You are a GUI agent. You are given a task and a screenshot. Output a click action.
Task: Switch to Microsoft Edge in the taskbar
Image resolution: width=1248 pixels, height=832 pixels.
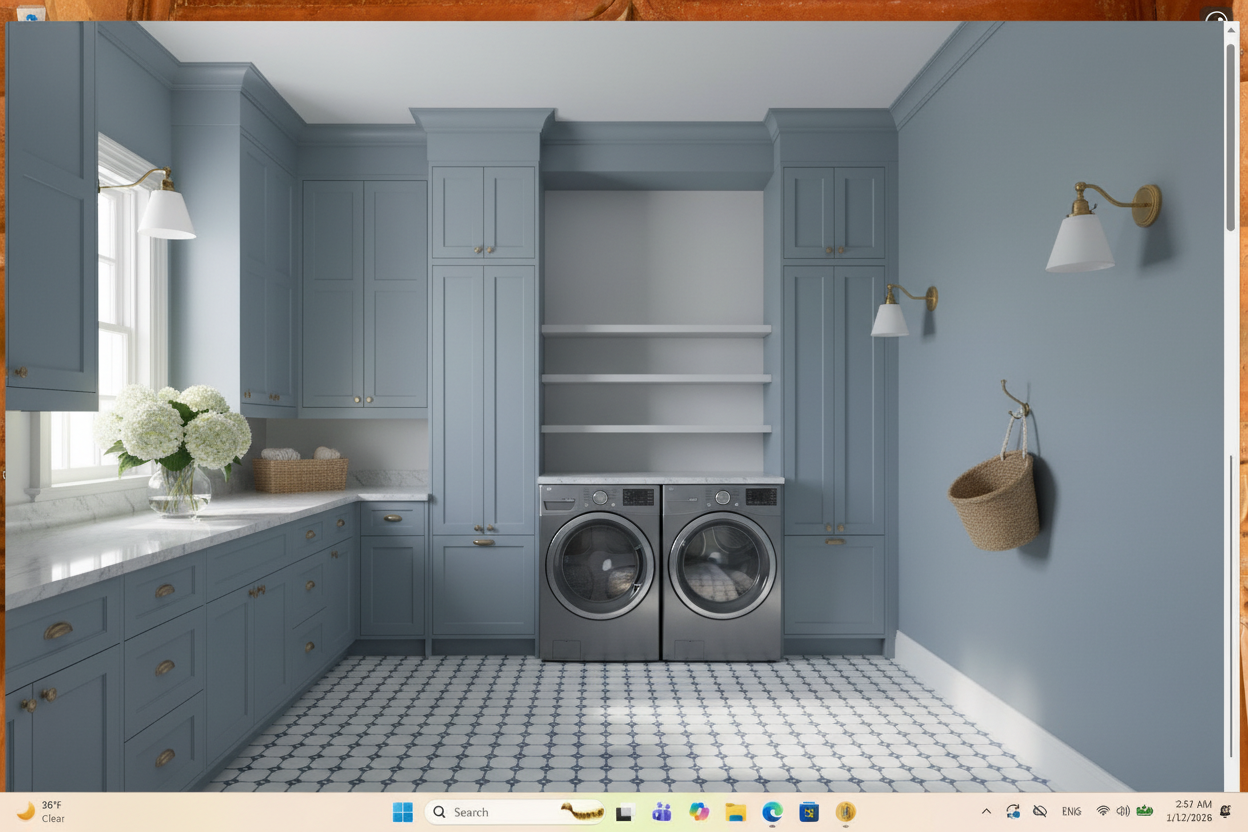tap(772, 812)
